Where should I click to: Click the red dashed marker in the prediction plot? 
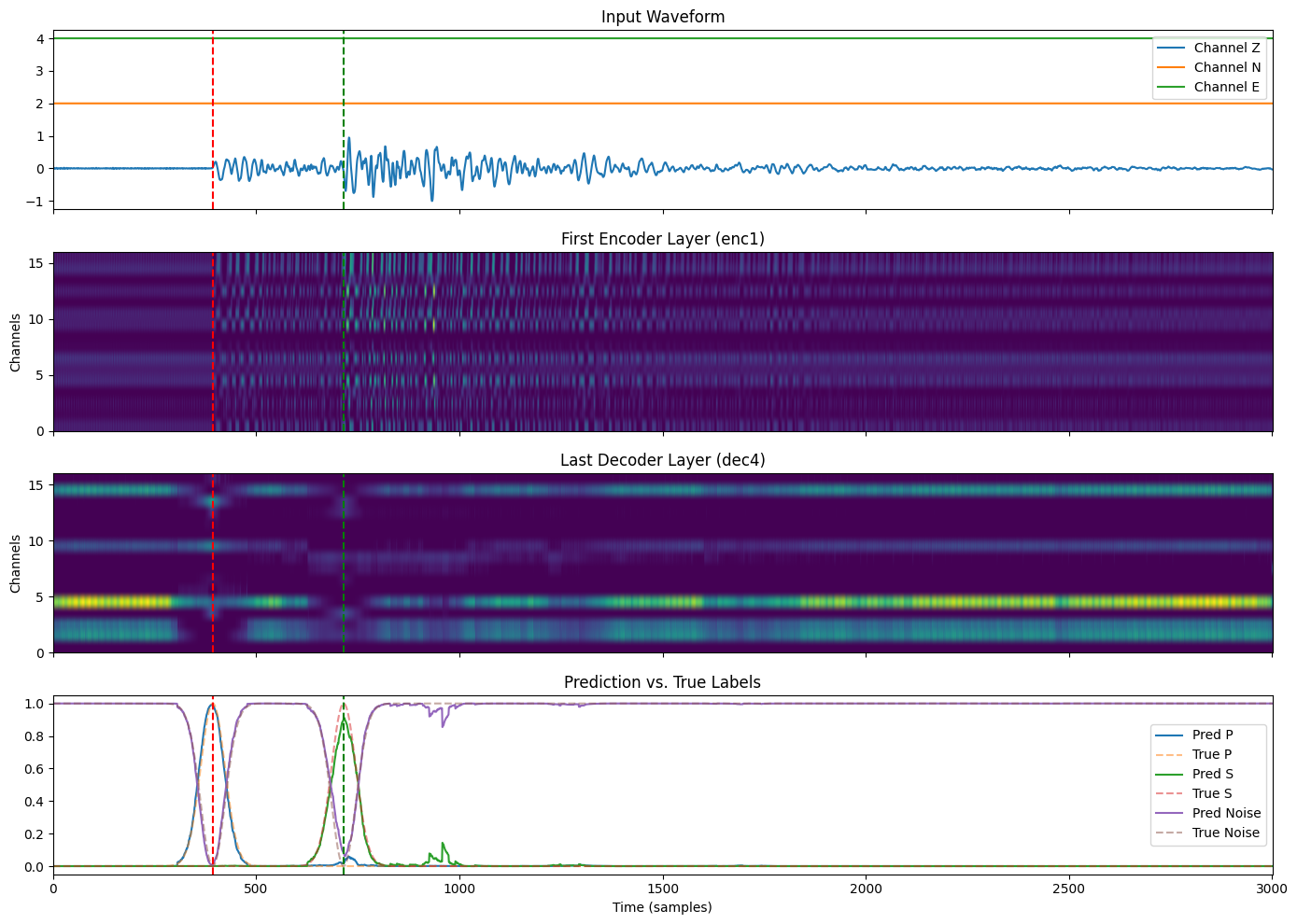point(213,785)
